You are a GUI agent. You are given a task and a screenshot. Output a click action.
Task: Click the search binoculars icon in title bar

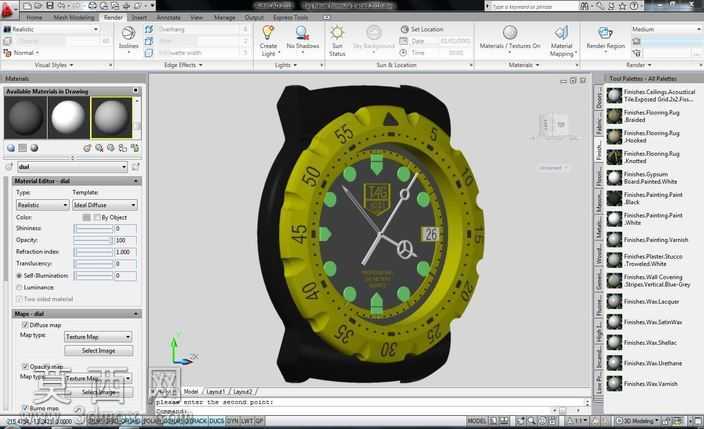point(584,6)
